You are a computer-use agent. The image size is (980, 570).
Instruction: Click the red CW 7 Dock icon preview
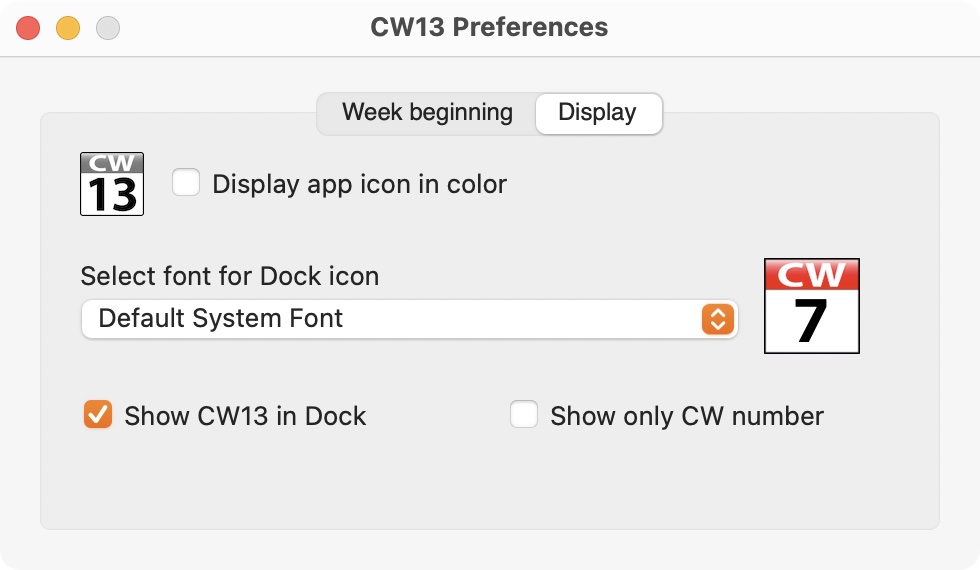pyautogui.click(x=812, y=306)
